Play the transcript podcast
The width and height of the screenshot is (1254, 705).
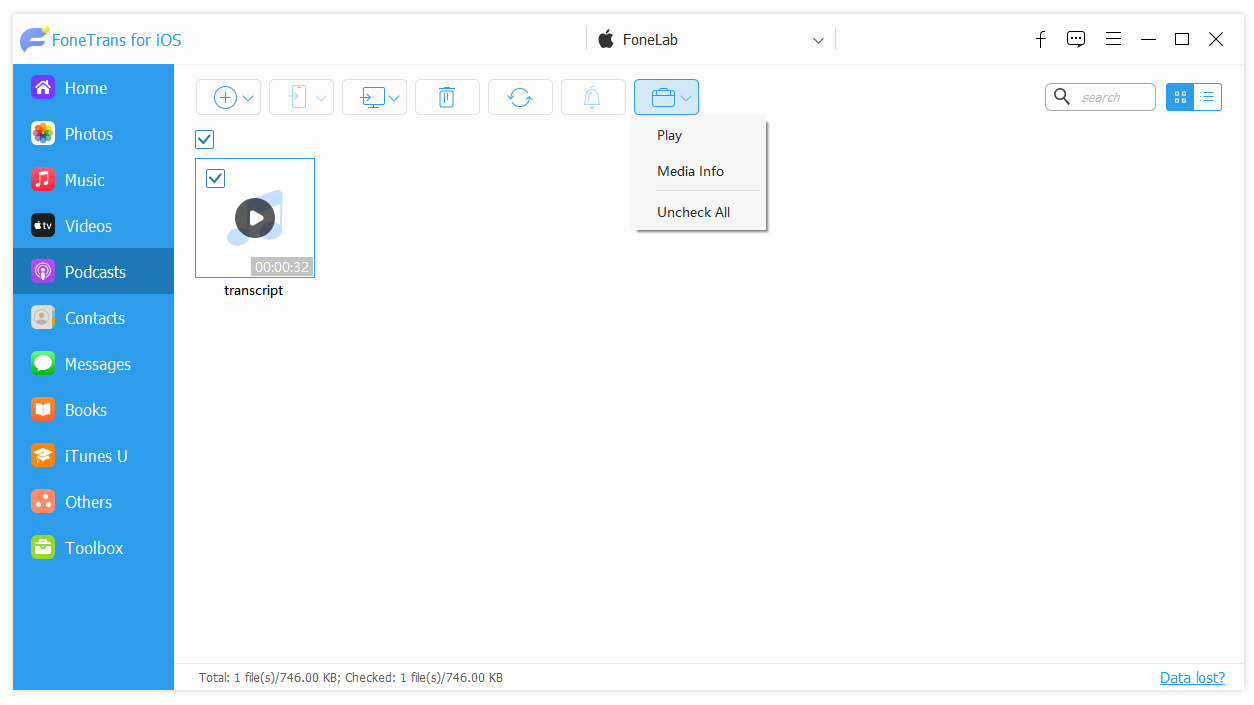255,218
